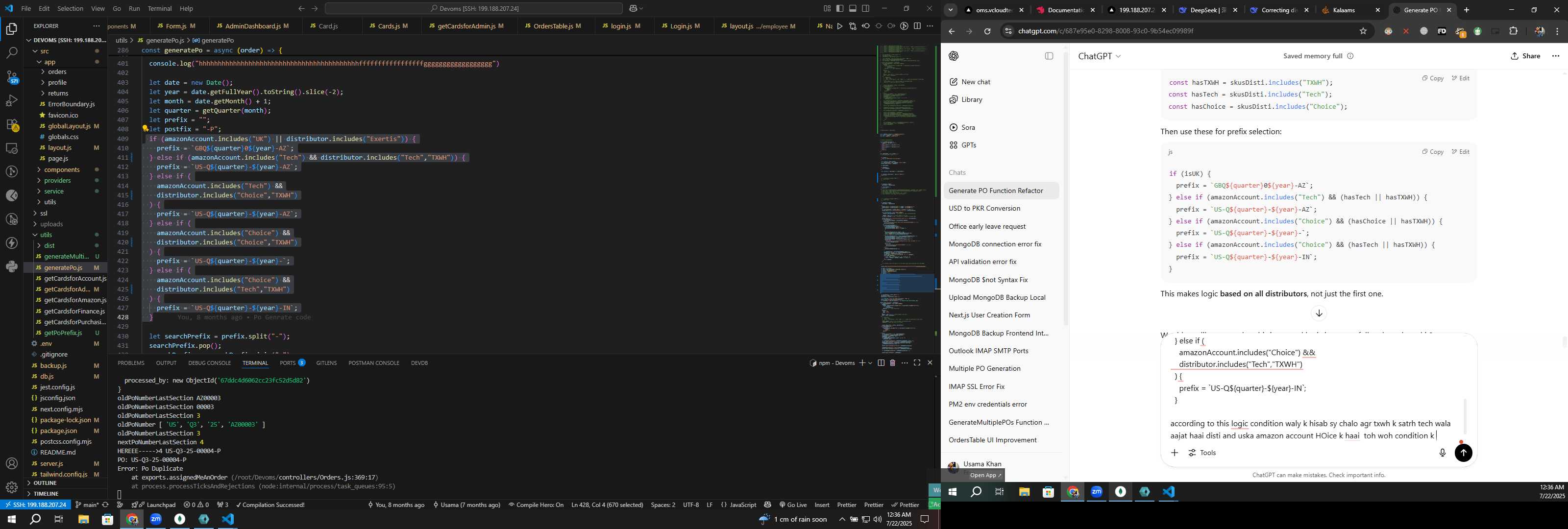This screenshot has height=529, width=1568.
Task: Bookmark this page with the star icon
Action: [1363, 31]
